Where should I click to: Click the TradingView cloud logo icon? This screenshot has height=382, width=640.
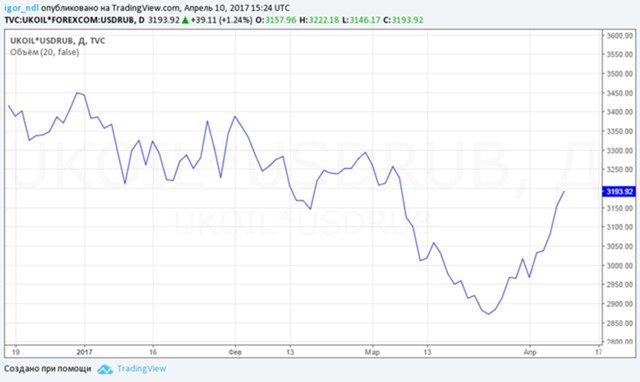[105, 369]
